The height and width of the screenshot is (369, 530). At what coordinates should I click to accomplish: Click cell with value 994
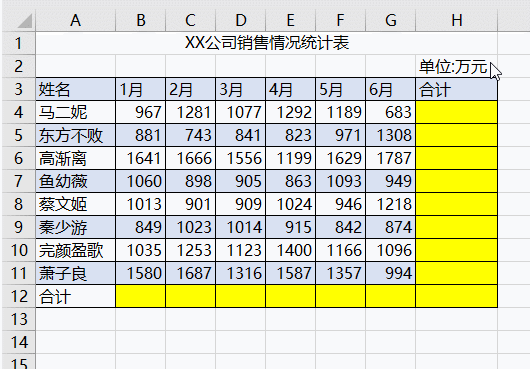pos(390,273)
